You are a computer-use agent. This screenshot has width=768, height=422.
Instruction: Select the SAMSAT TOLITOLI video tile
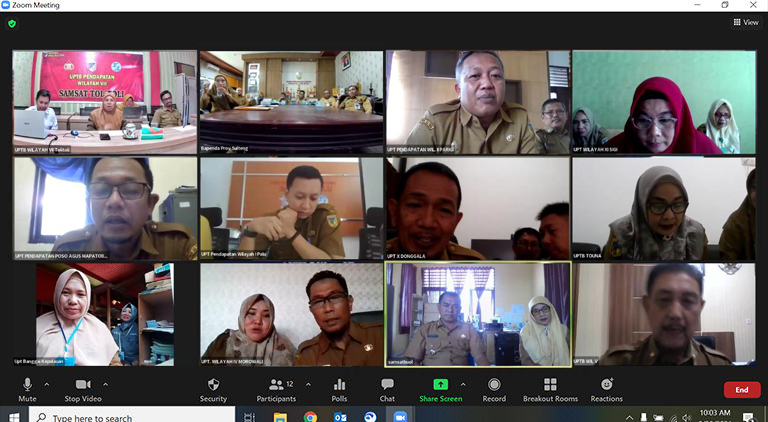tap(104, 103)
